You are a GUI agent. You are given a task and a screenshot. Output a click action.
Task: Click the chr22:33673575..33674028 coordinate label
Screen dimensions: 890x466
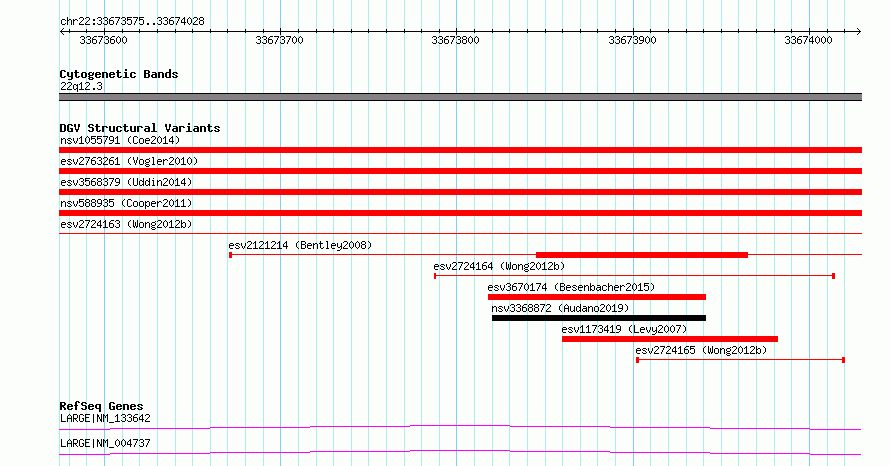(x=132, y=21)
